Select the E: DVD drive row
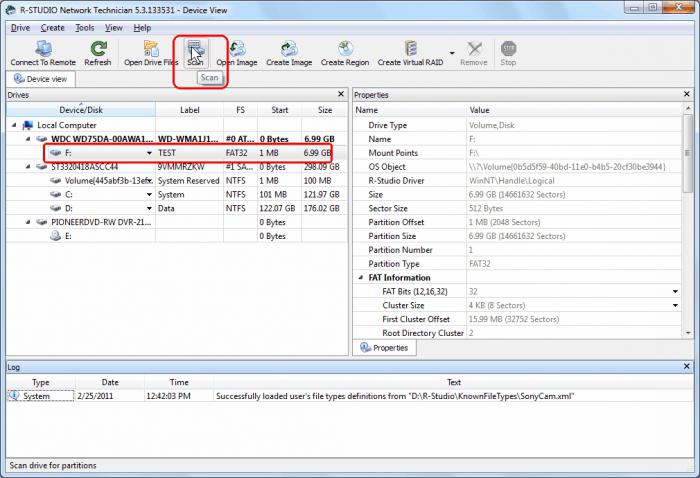This screenshot has height=478, width=700. tap(177, 236)
